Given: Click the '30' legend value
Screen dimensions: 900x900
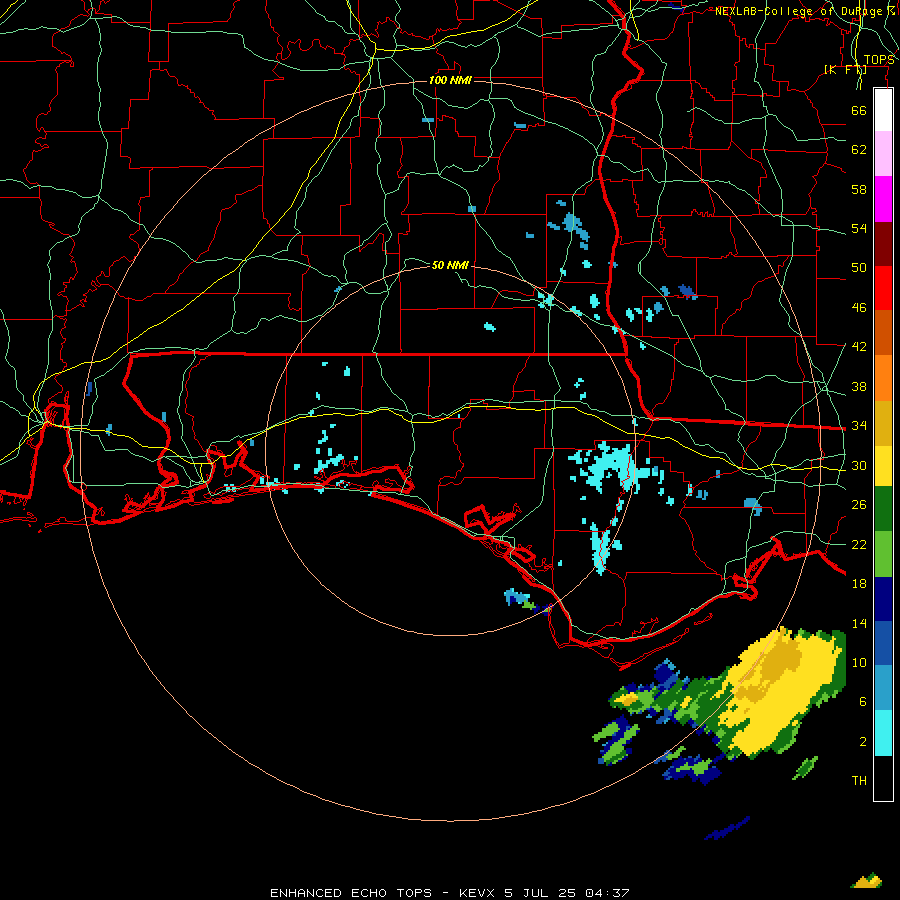Looking at the screenshot, I should click(859, 465).
